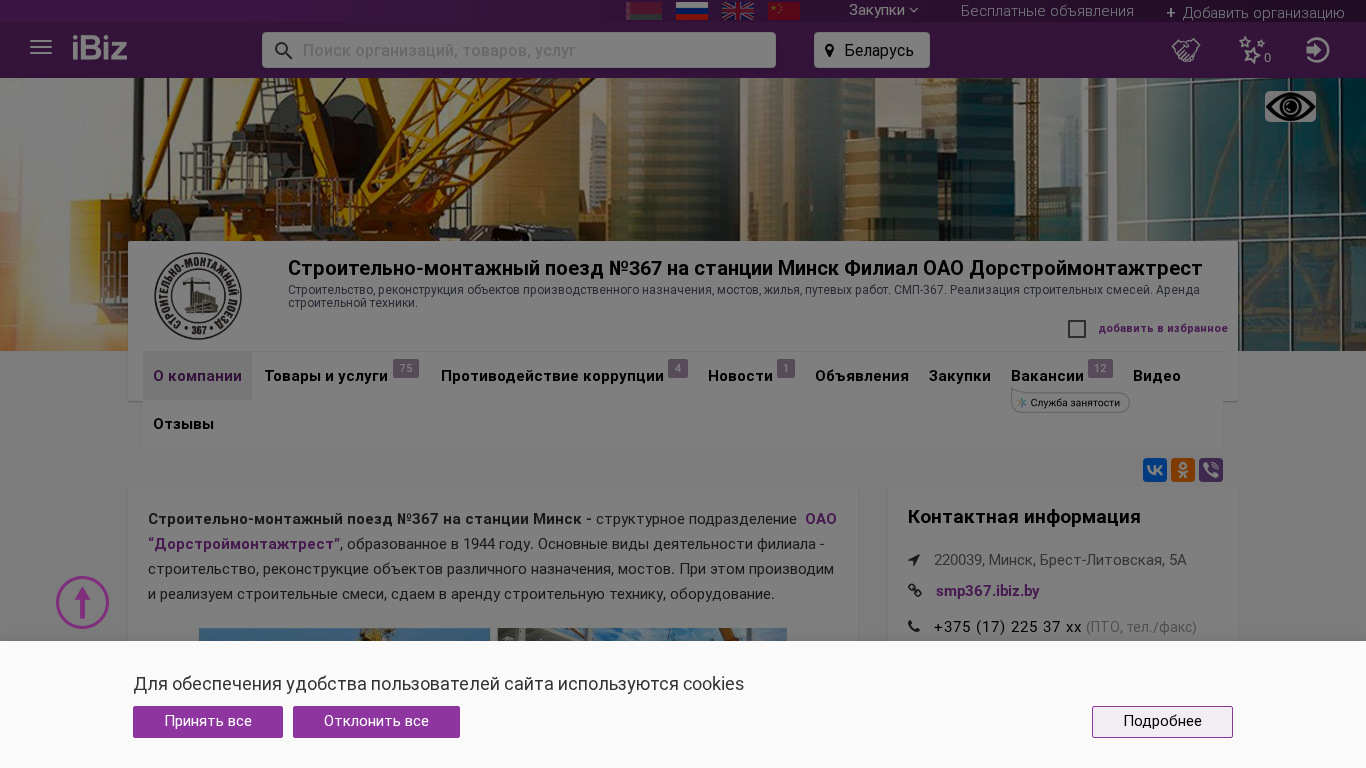Open the handshake partners icon
The width and height of the screenshot is (1366, 768).
pos(1186,50)
